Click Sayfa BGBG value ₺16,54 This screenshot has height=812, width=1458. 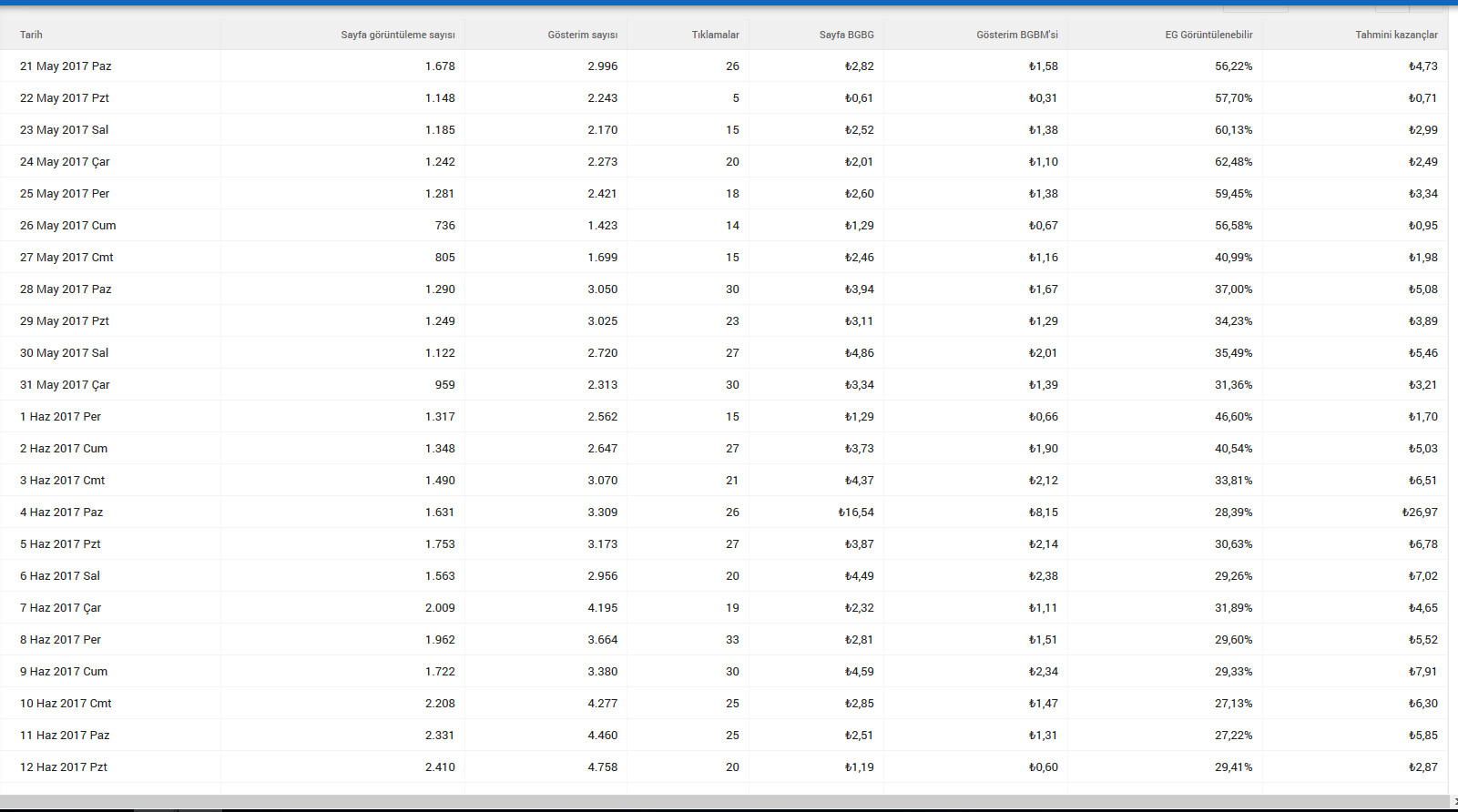click(856, 513)
